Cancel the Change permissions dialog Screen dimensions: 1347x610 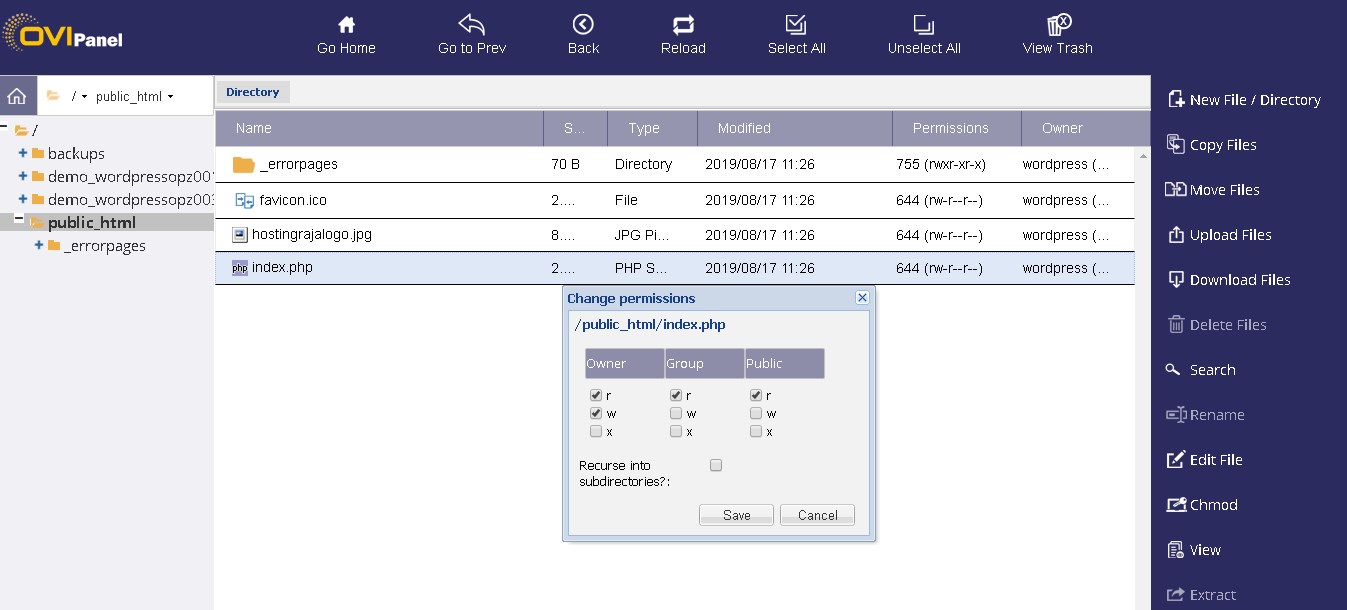pos(817,514)
